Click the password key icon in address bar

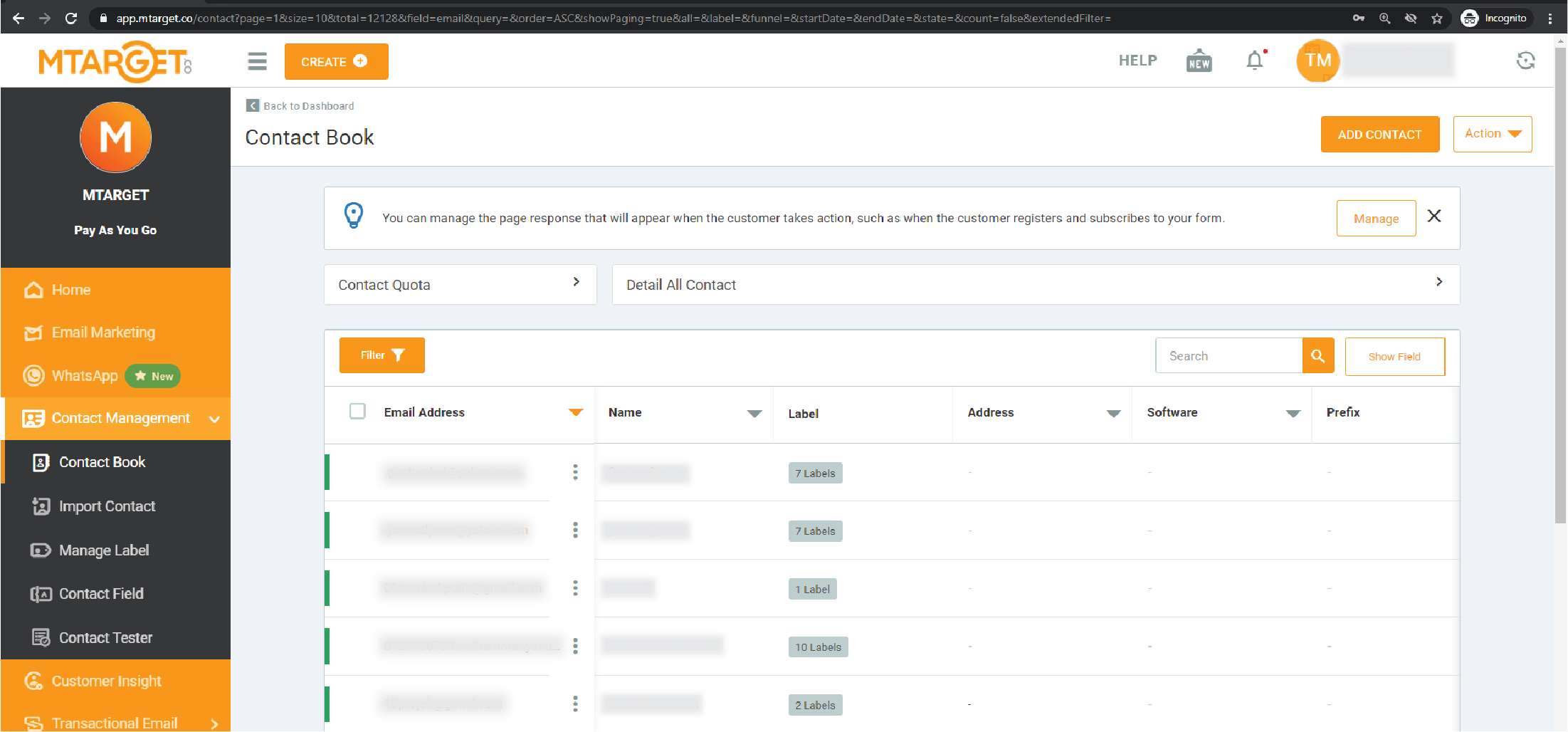tap(1358, 19)
